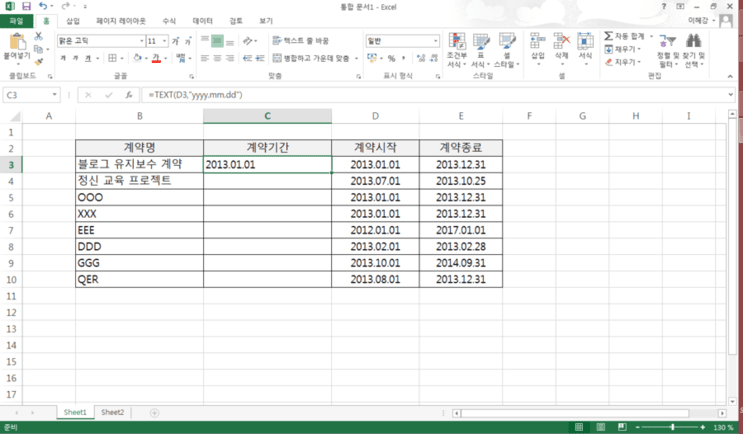Open the number format dropdown (일반)

click(435, 41)
